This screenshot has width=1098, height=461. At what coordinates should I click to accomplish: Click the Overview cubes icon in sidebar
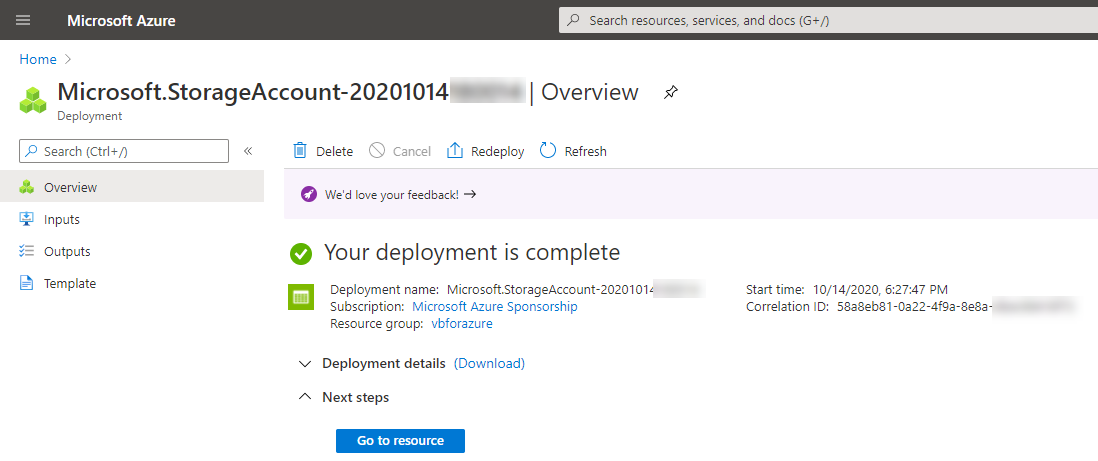(27, 187)
